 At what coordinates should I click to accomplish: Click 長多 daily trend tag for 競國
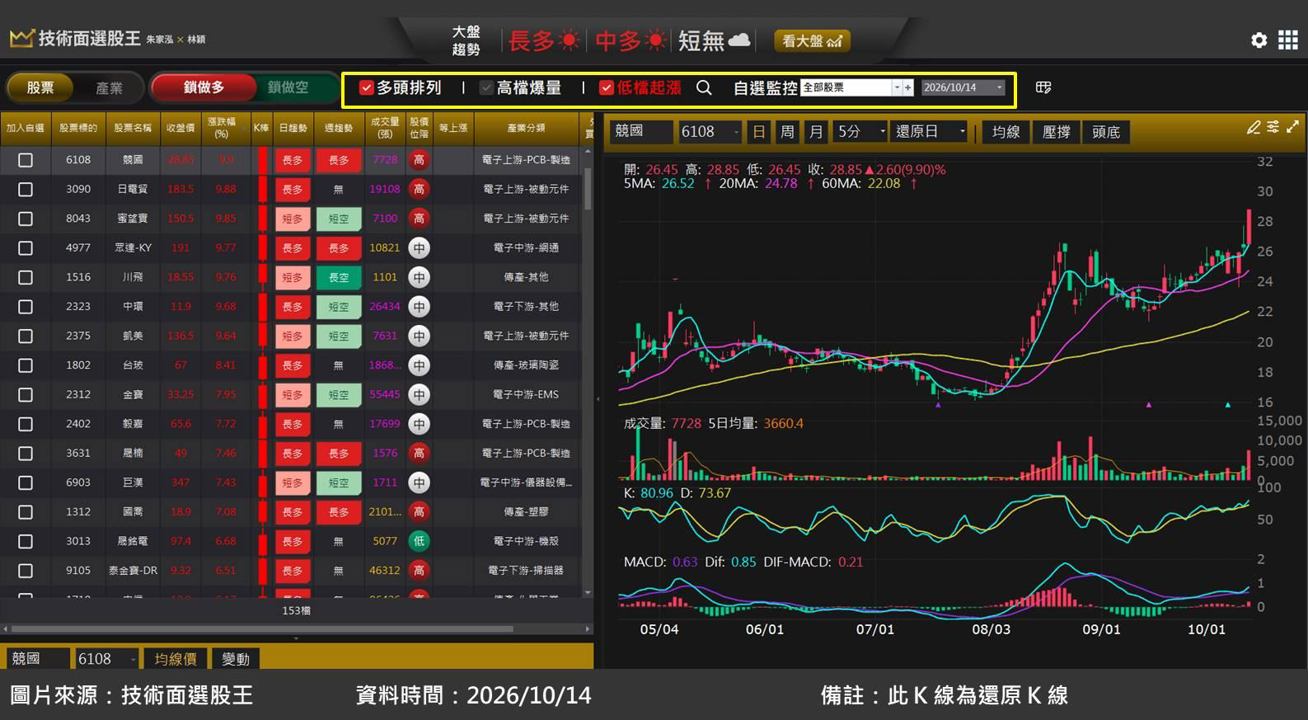292,160
